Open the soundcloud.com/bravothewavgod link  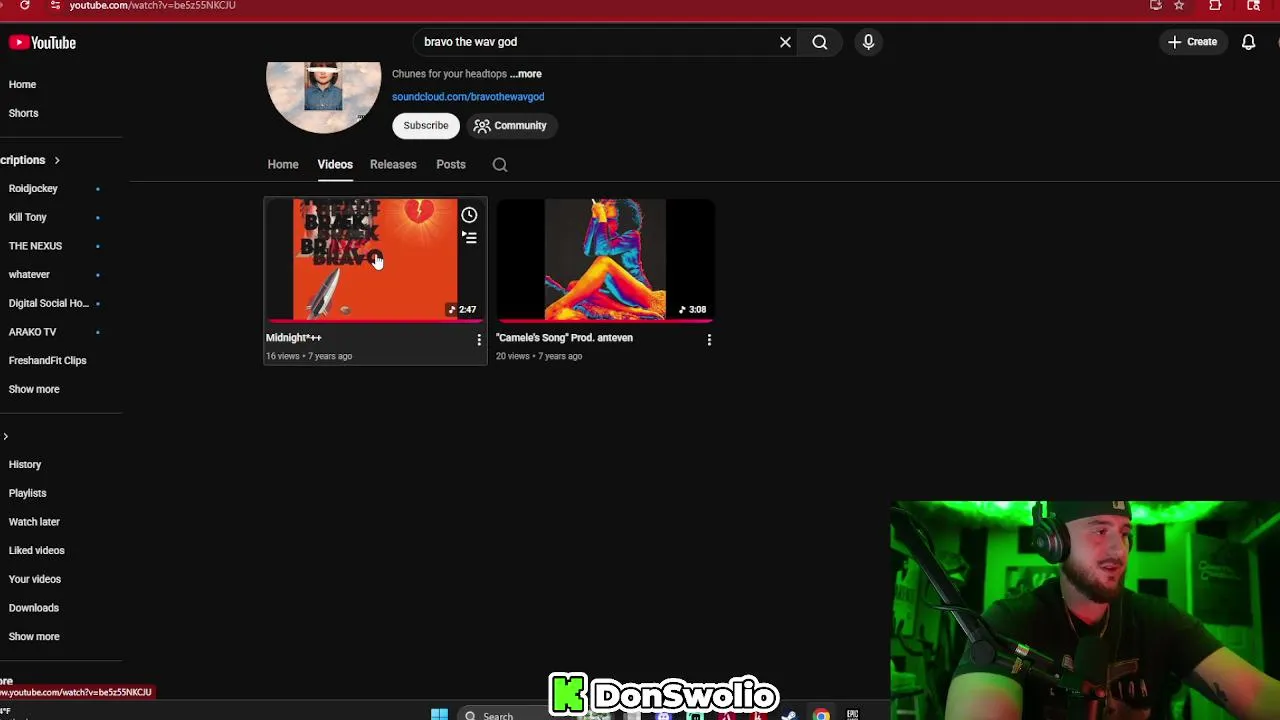pos(468,97)
